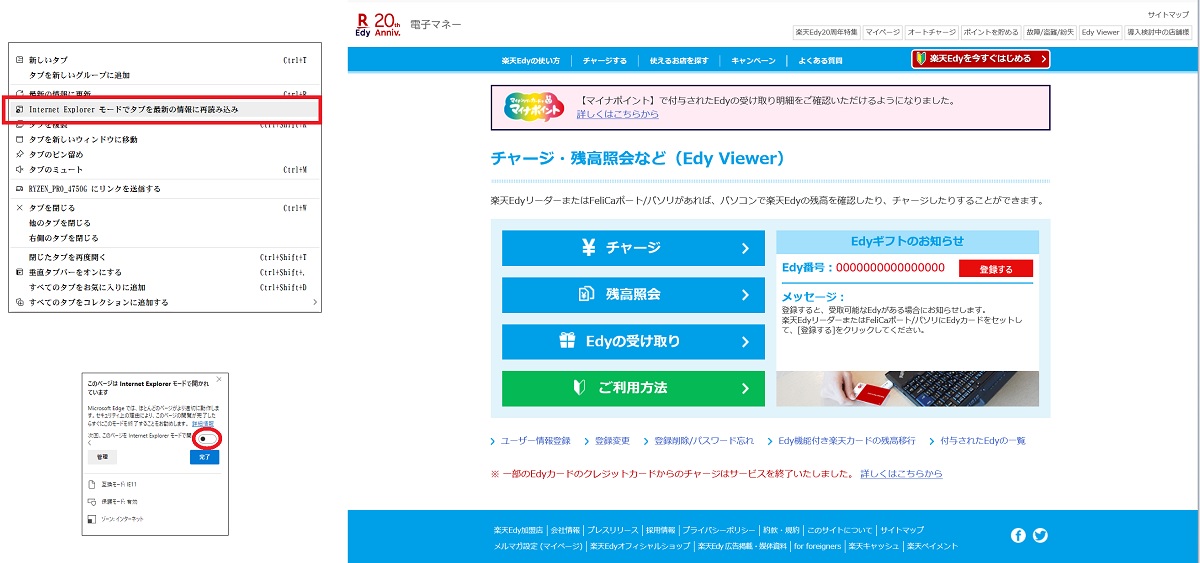Open the for foreigners footer link
Viewport: 1200px width, 563px height.
tap(818, 546)
